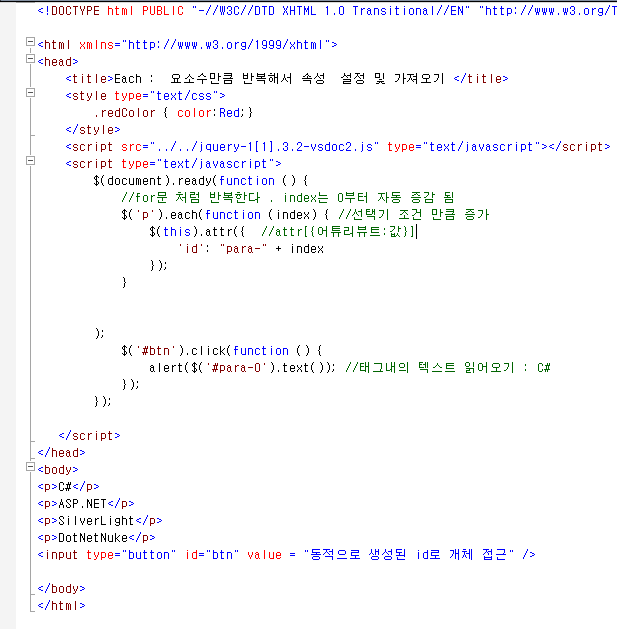
Task: Click the <p>ASP.NET</p> line
Action: click(86, 504)
